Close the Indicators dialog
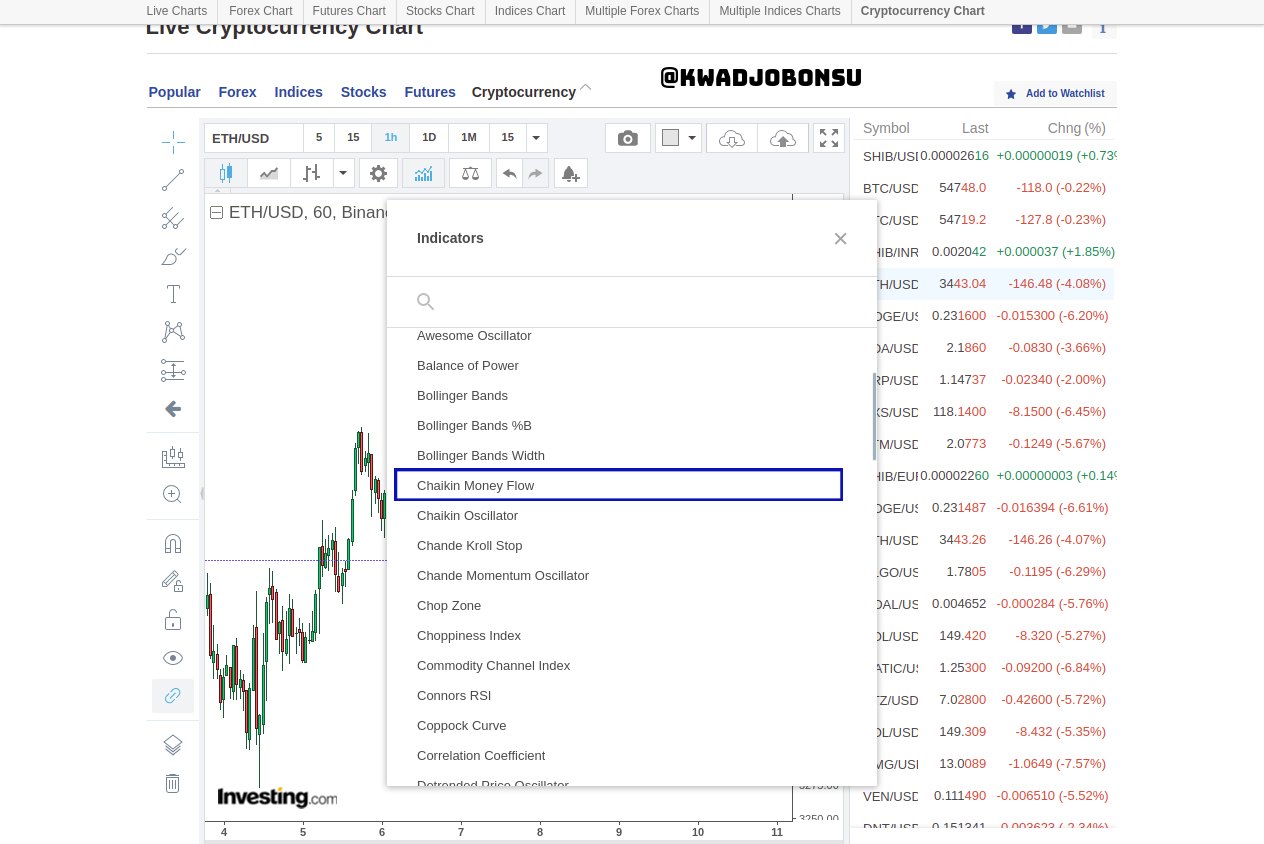The height and width of the screenshot is (844, 1264). (x=840, y=238)
